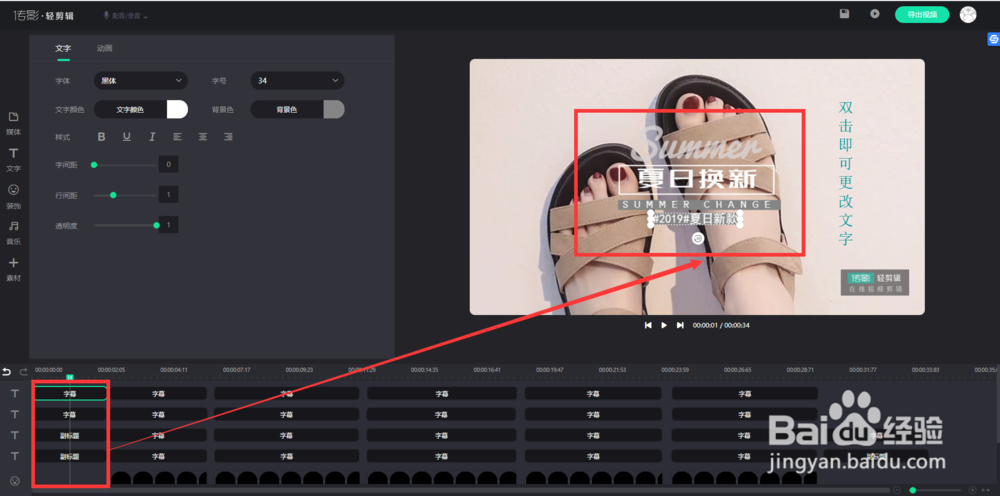1000x496 pixels.
Task: Click the 透明度 value field
Action: (168, 225)
